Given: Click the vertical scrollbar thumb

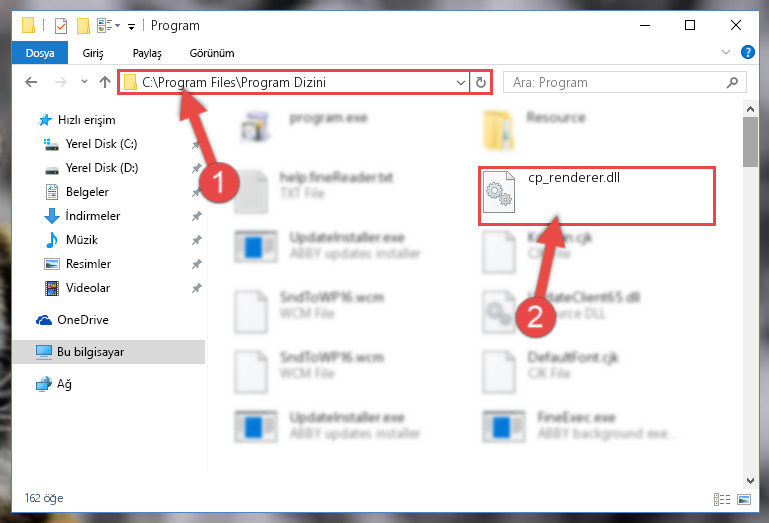Looking at the screenshot, I should pyautogui.click(x=750, y=142).
